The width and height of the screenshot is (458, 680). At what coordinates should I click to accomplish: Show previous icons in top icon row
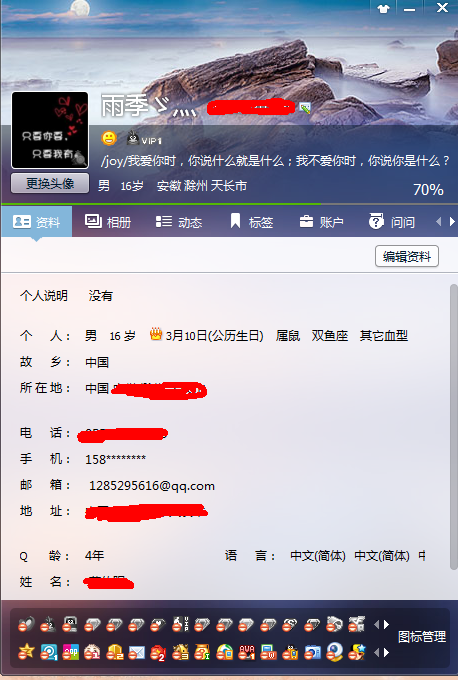click(376, 624)
